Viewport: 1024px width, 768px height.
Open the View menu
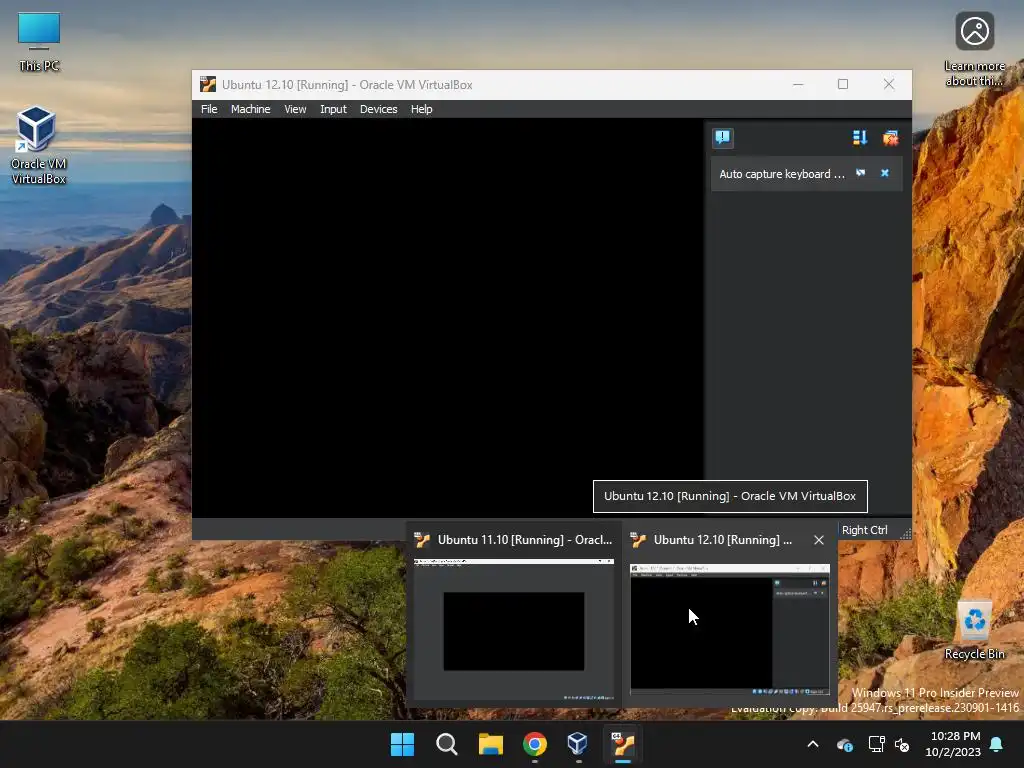(x=295, y=109)
